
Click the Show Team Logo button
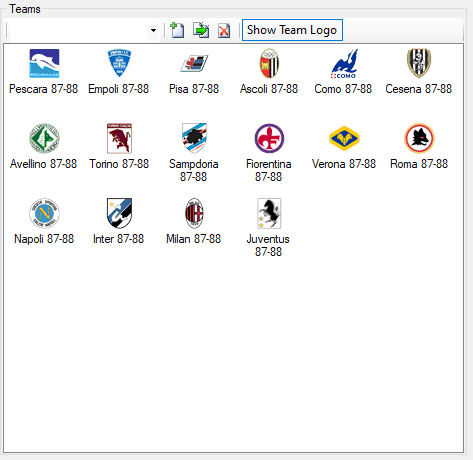point(292,30)
